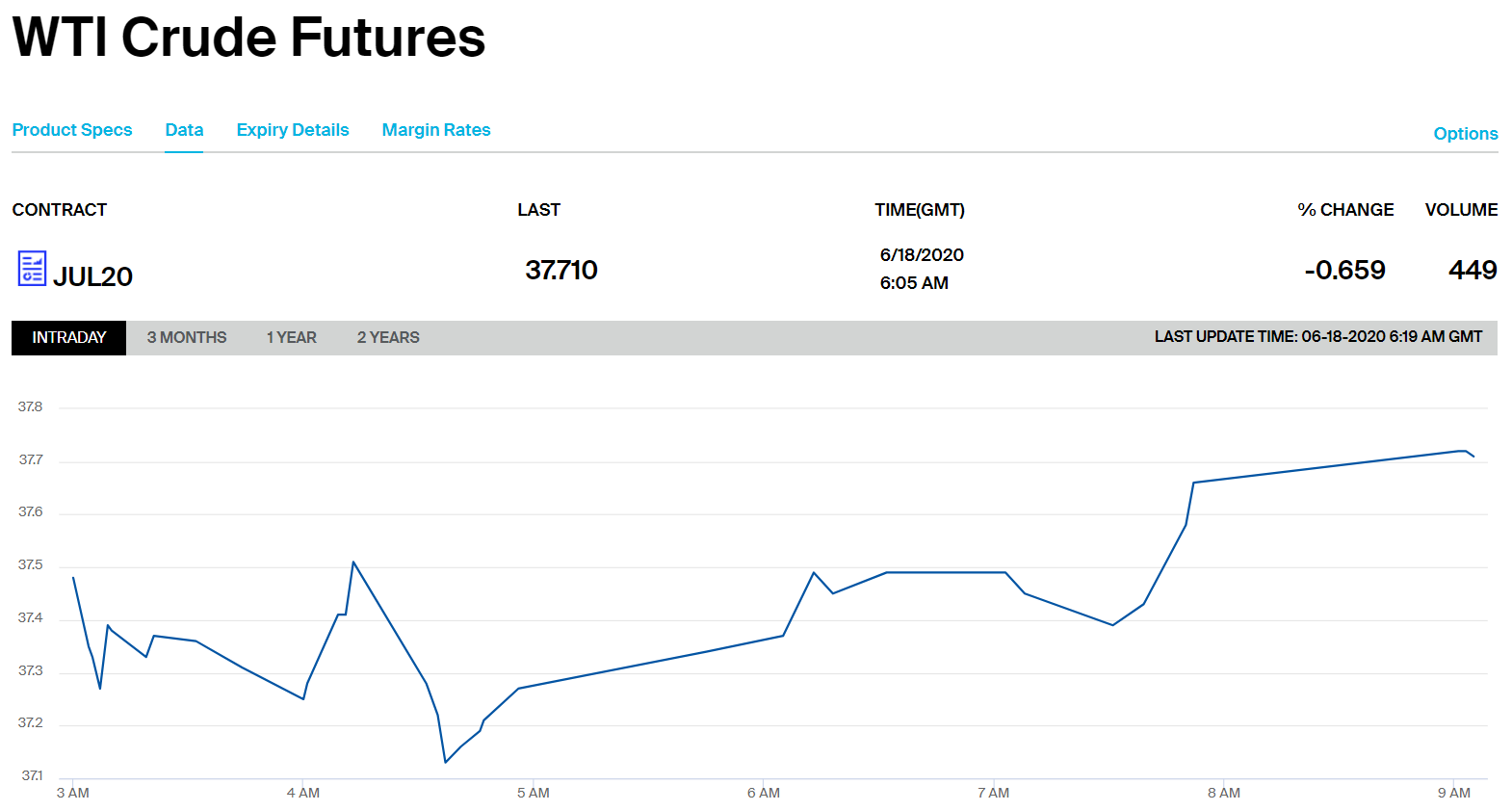The image size is (1512, 811).
Task: Switch chart to 2 YEARS
Action: [388, 338]
